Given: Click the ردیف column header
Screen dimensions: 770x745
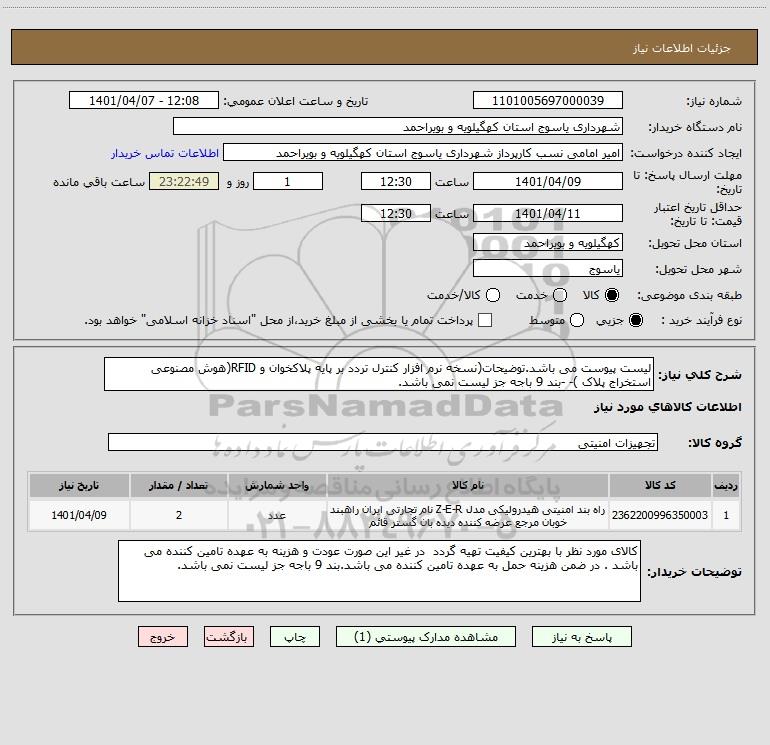Looking at the screenshot, I should coord(726,485).
